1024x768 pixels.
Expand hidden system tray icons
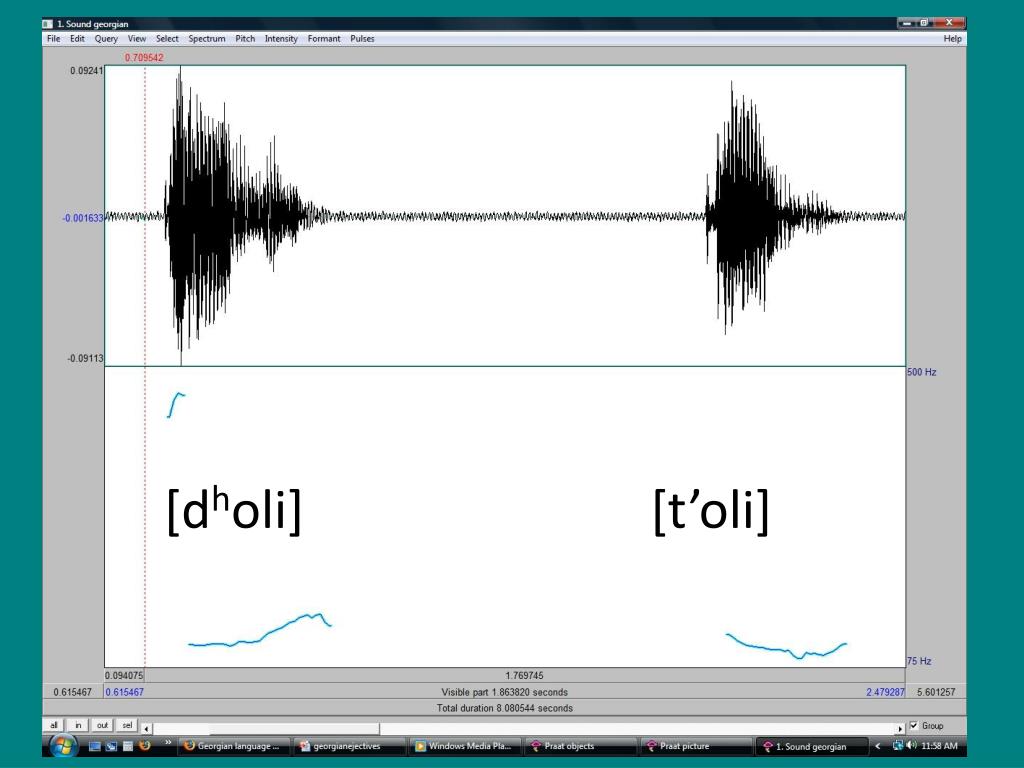[x=878, y=746]
